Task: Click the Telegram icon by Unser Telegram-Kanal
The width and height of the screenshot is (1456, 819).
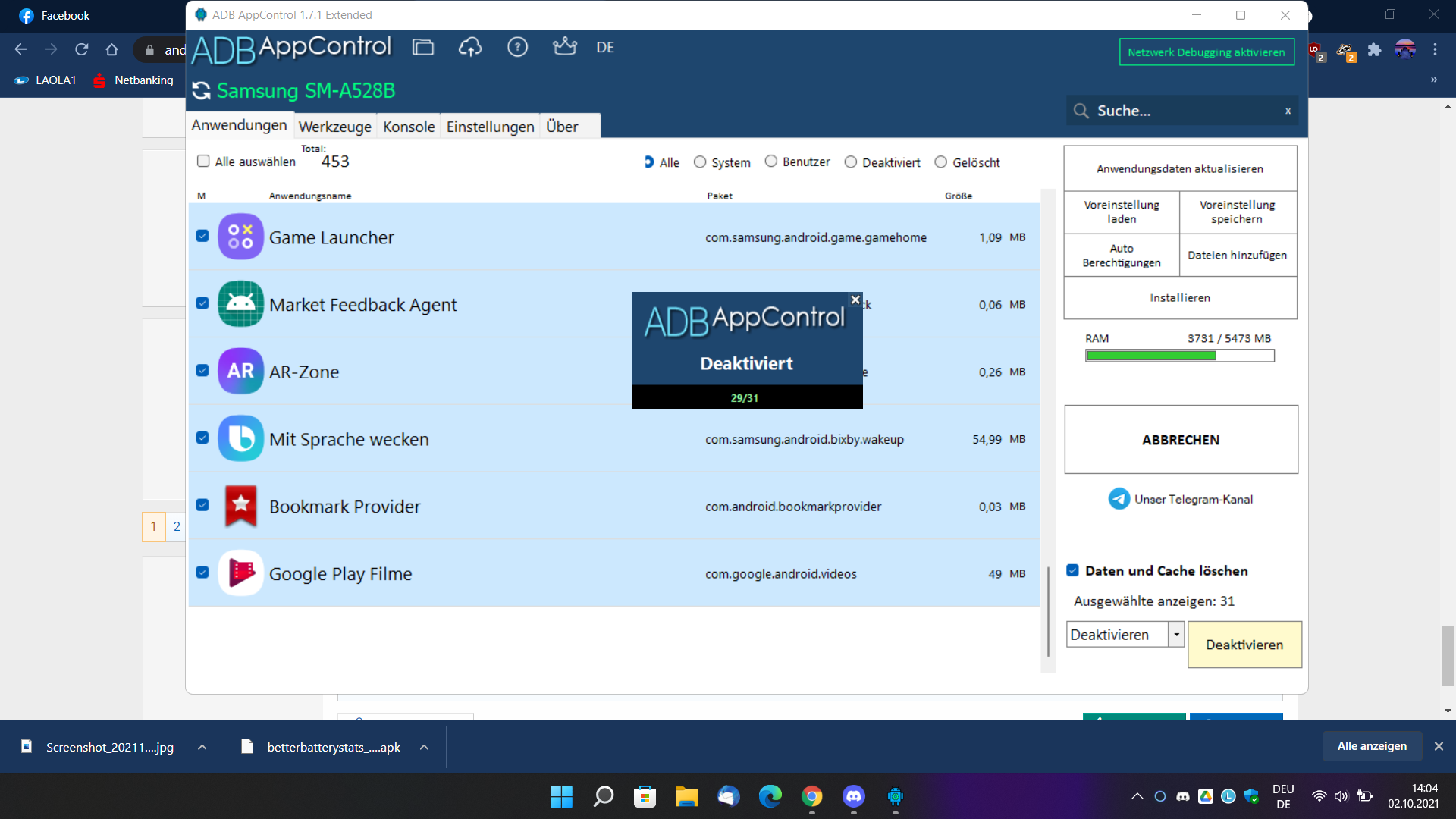Action: click(1119, 499)
